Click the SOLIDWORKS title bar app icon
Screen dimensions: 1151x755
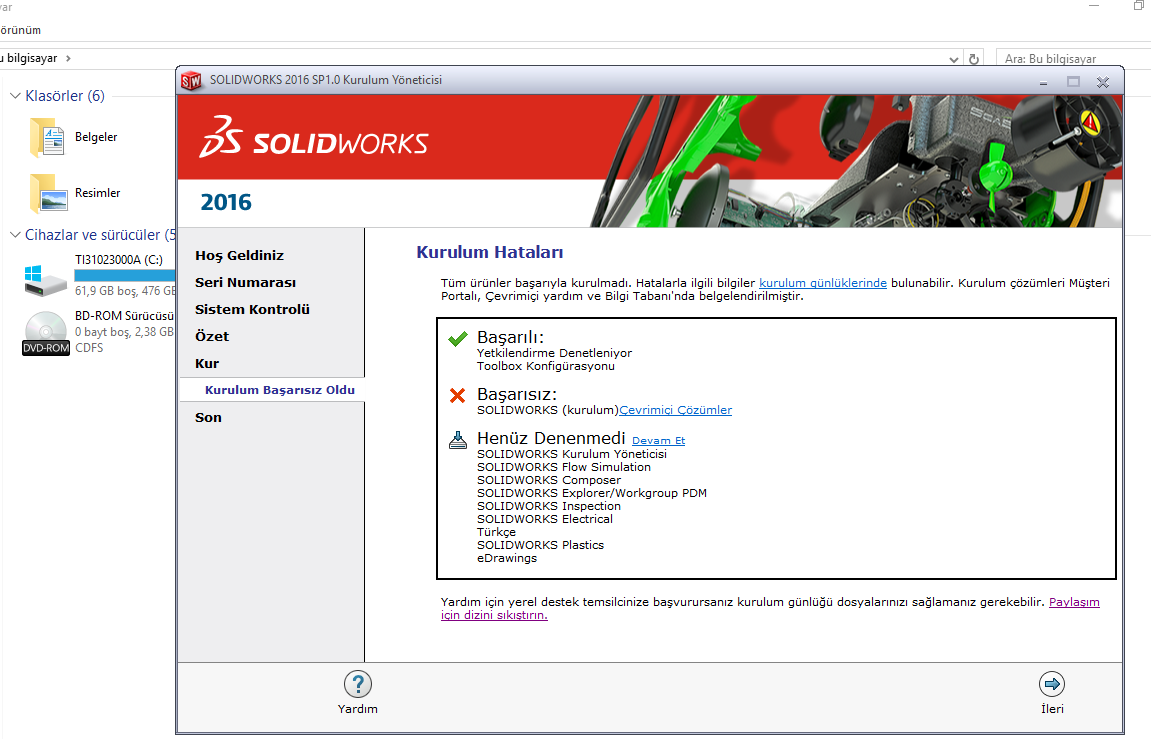click(191, 81)
